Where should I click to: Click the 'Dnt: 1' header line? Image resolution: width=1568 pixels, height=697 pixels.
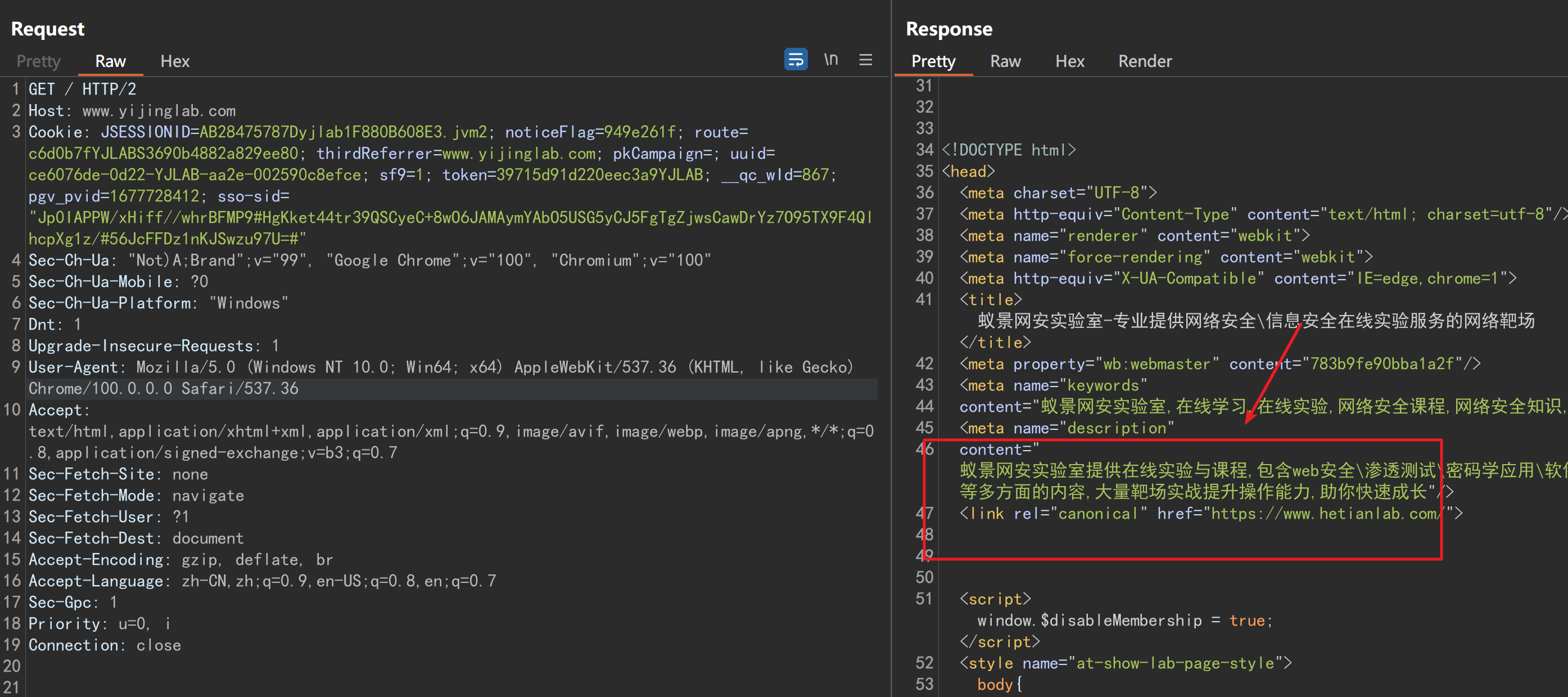pos(55,324)
